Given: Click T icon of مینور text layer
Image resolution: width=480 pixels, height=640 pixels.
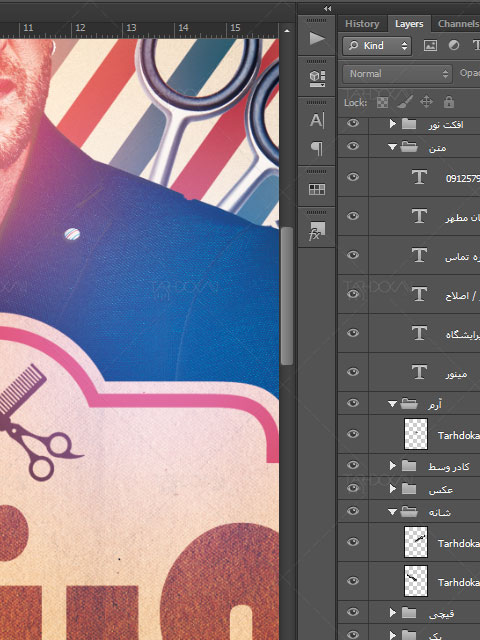Looking at the screenshot, I should [x=419, y=372].
